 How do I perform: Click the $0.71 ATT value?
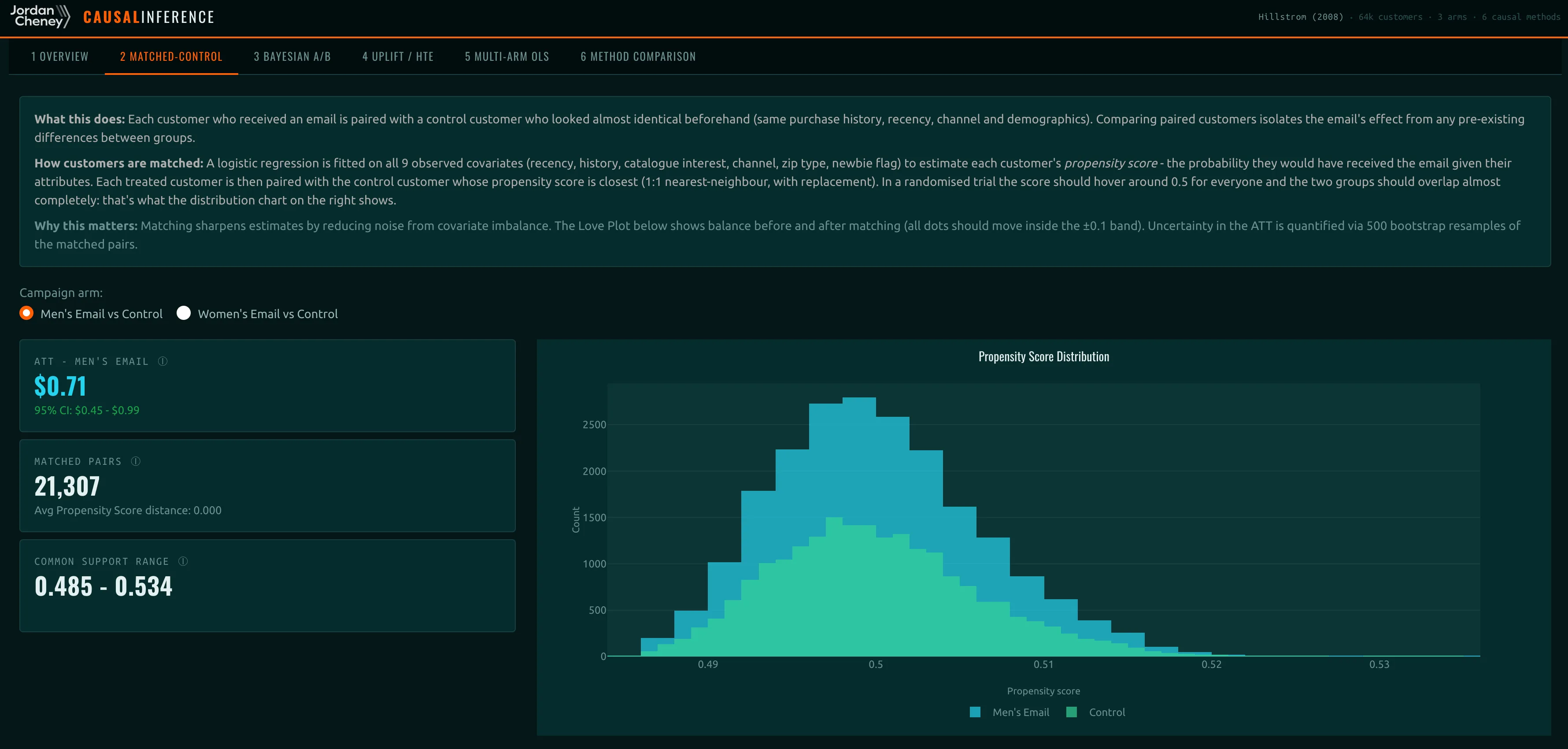(60, 386)
